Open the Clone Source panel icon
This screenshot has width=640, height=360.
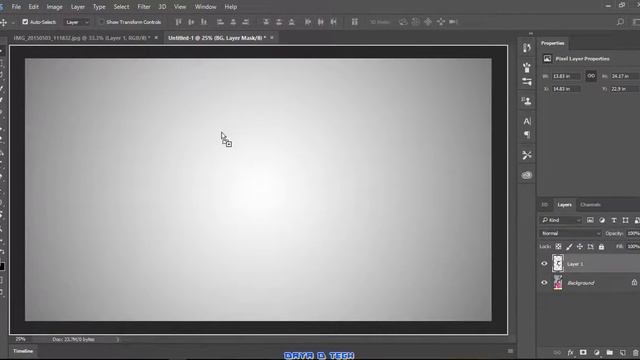tap(527, 101)
